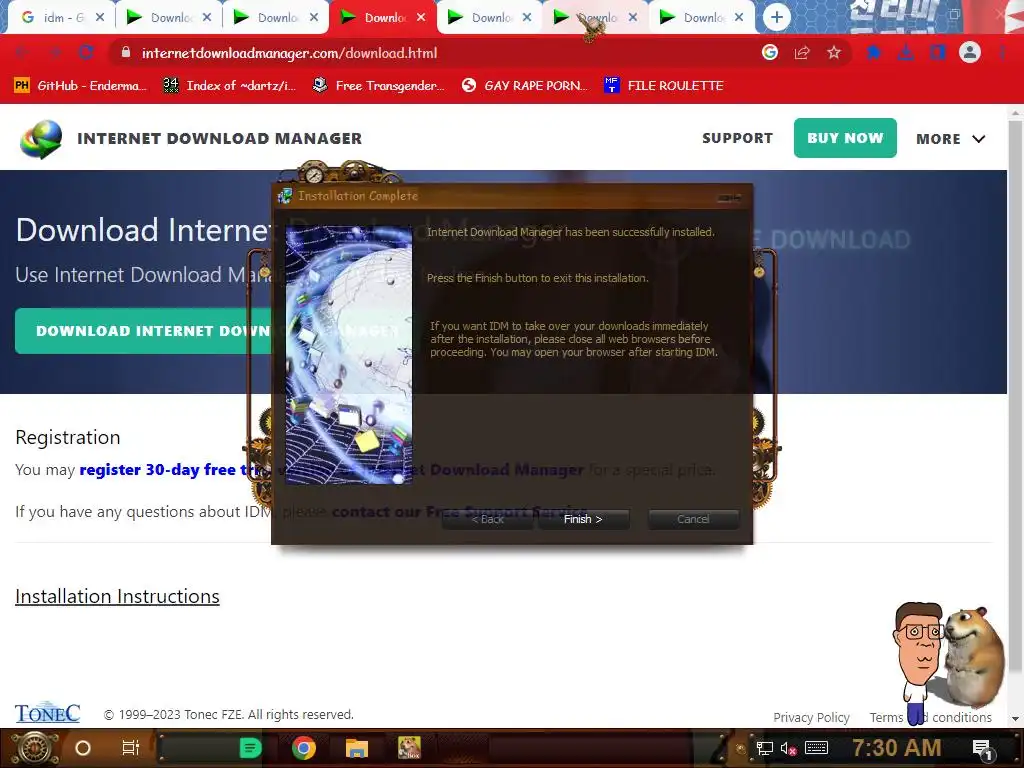Click 'Press the Finish button to exit this installation.' text

point(537,278)
